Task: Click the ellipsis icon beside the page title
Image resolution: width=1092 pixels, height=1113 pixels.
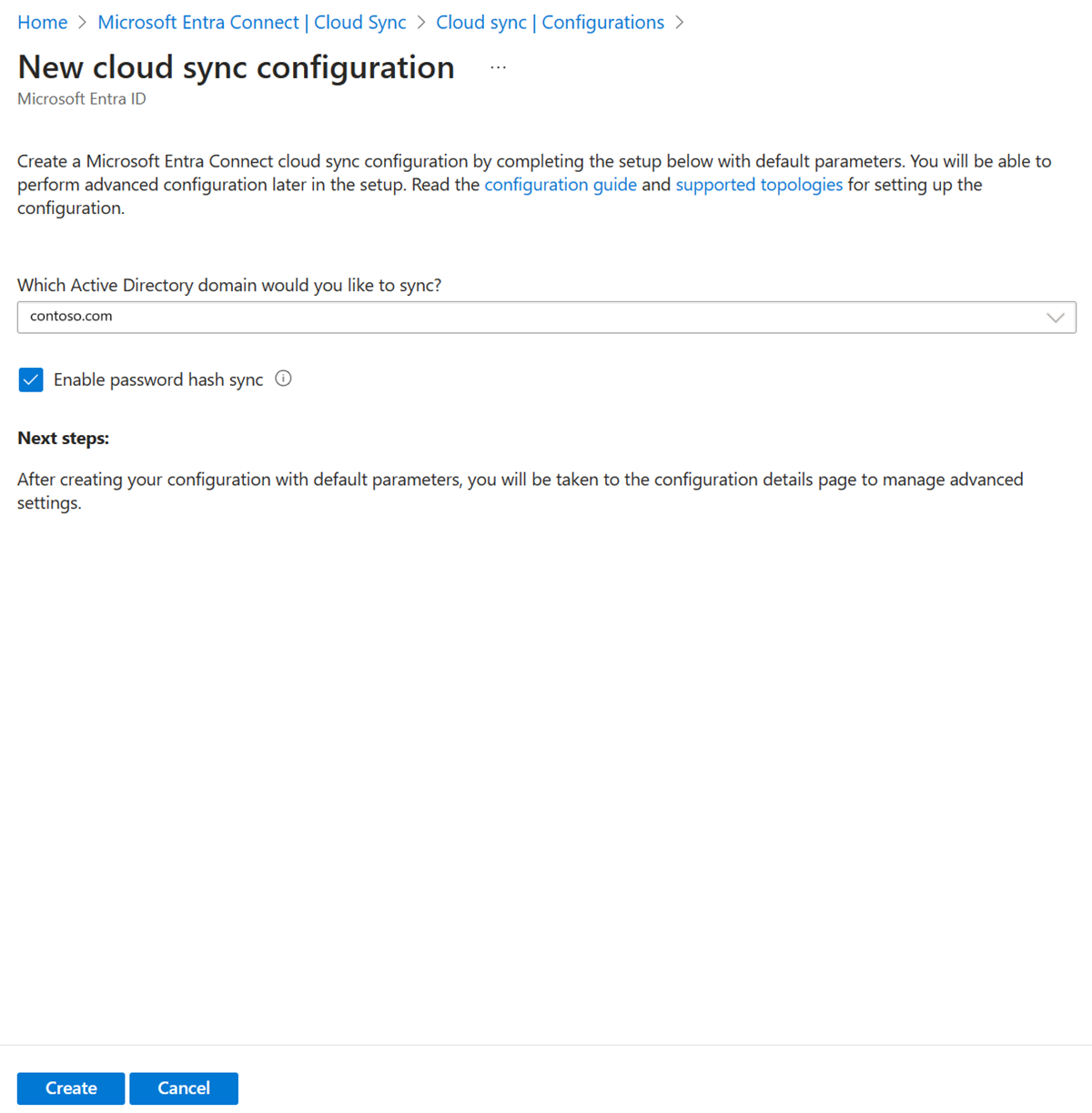Action: [498, 66]
